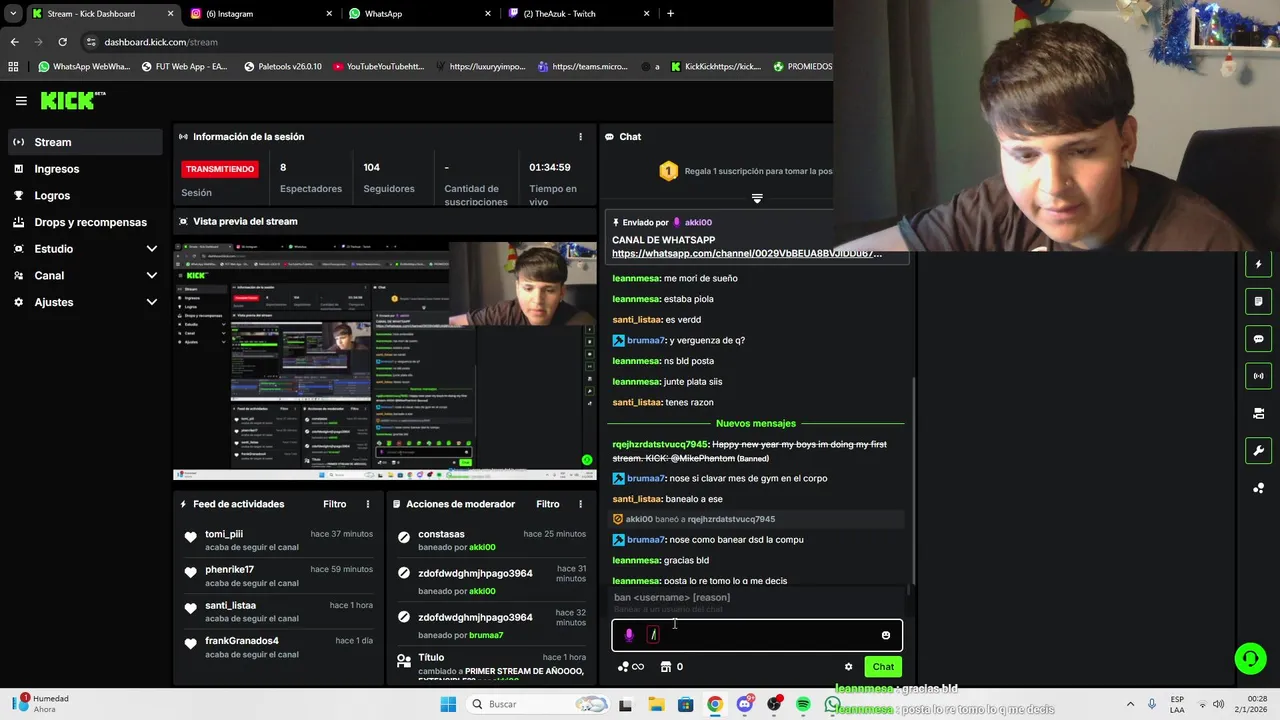This screenshot has height=720, width=1280.
Task: Click the taskbar Buscar search box
Action: 537,704
